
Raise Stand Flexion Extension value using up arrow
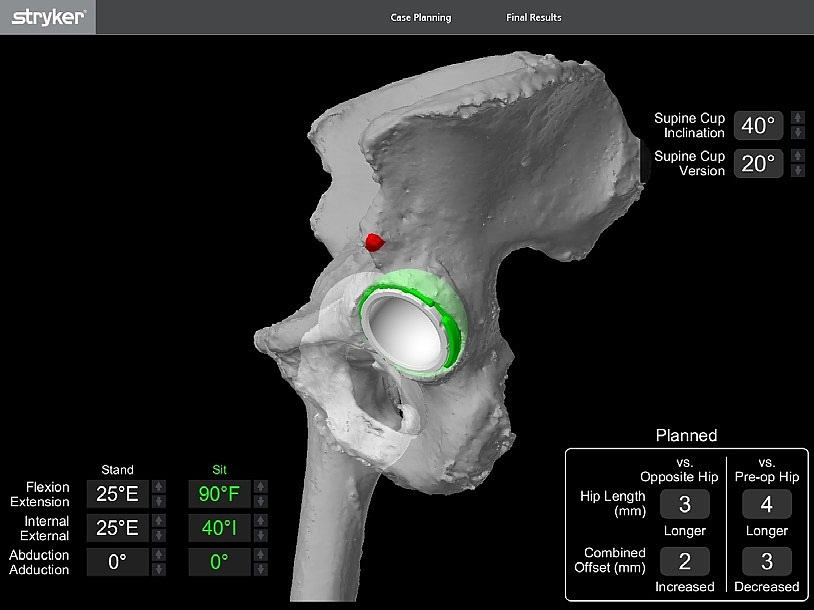pos(158,487)
